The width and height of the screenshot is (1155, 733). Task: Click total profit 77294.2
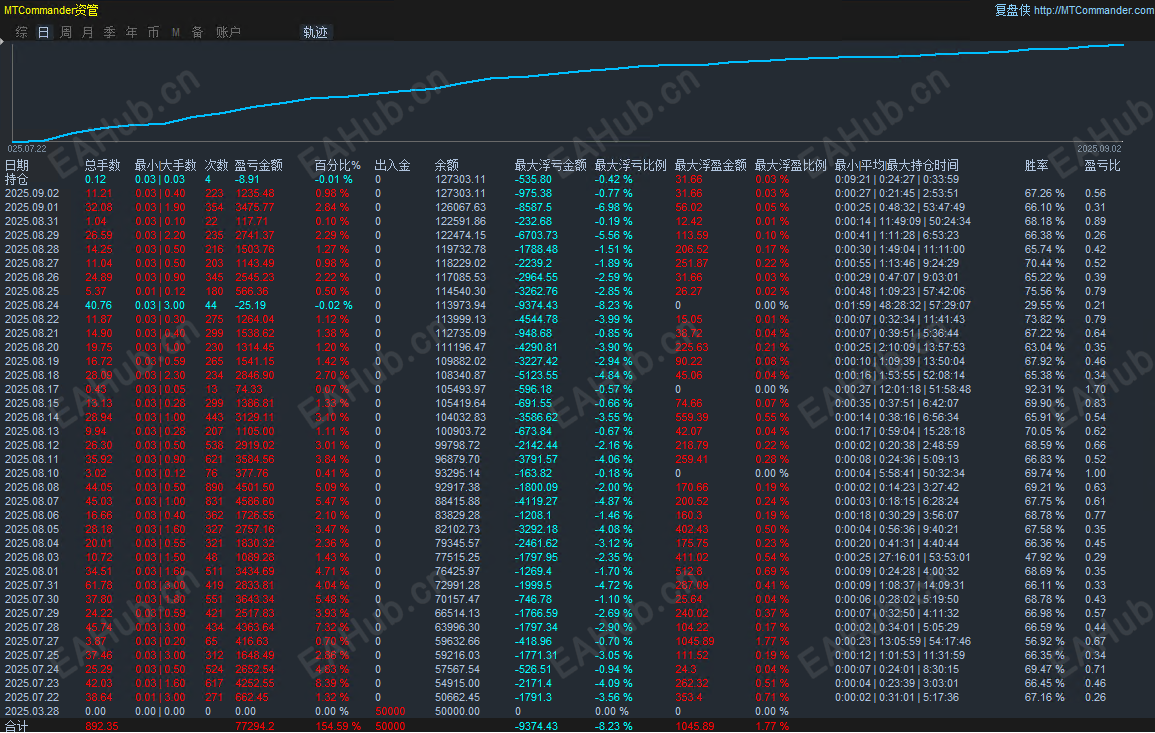[255, 726]
